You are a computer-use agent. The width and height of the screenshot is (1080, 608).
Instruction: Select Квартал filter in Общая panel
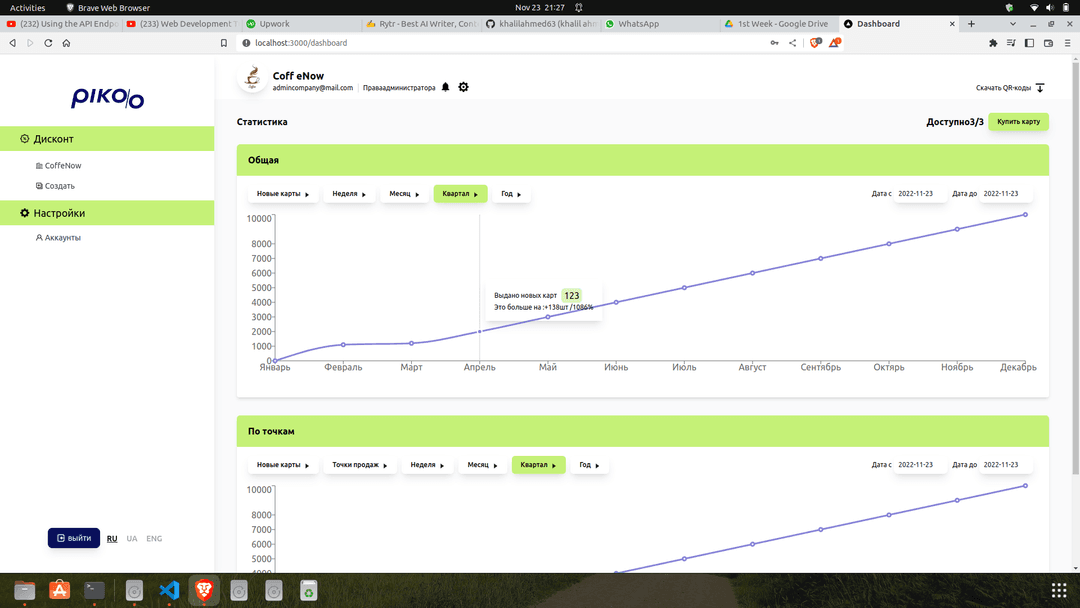coord(460,194)
